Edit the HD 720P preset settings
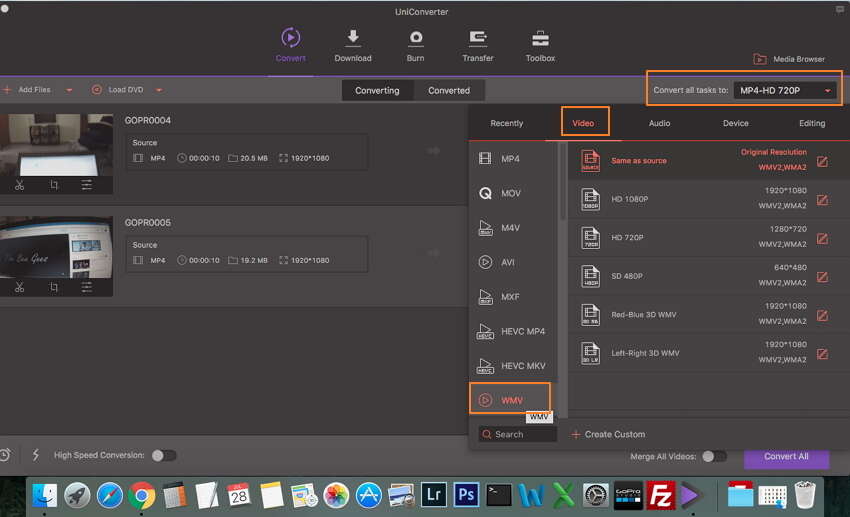This screenshot has height=517, width=850. tap(822, 238)
